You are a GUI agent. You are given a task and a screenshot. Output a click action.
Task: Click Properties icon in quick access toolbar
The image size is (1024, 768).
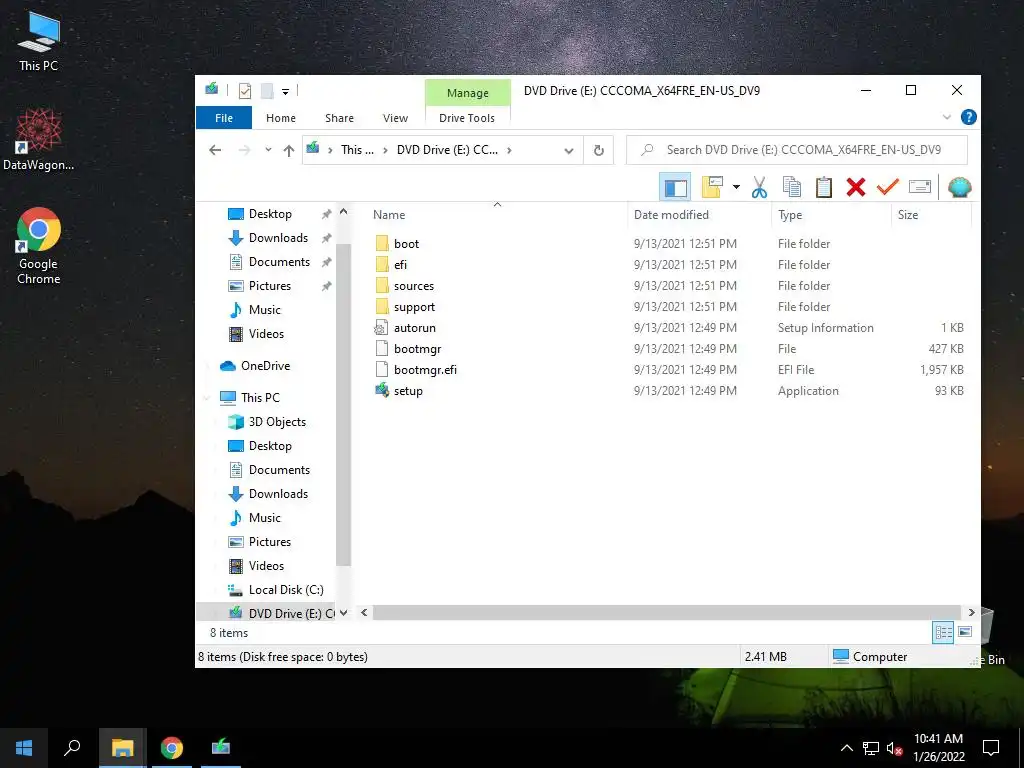point(245,91)
